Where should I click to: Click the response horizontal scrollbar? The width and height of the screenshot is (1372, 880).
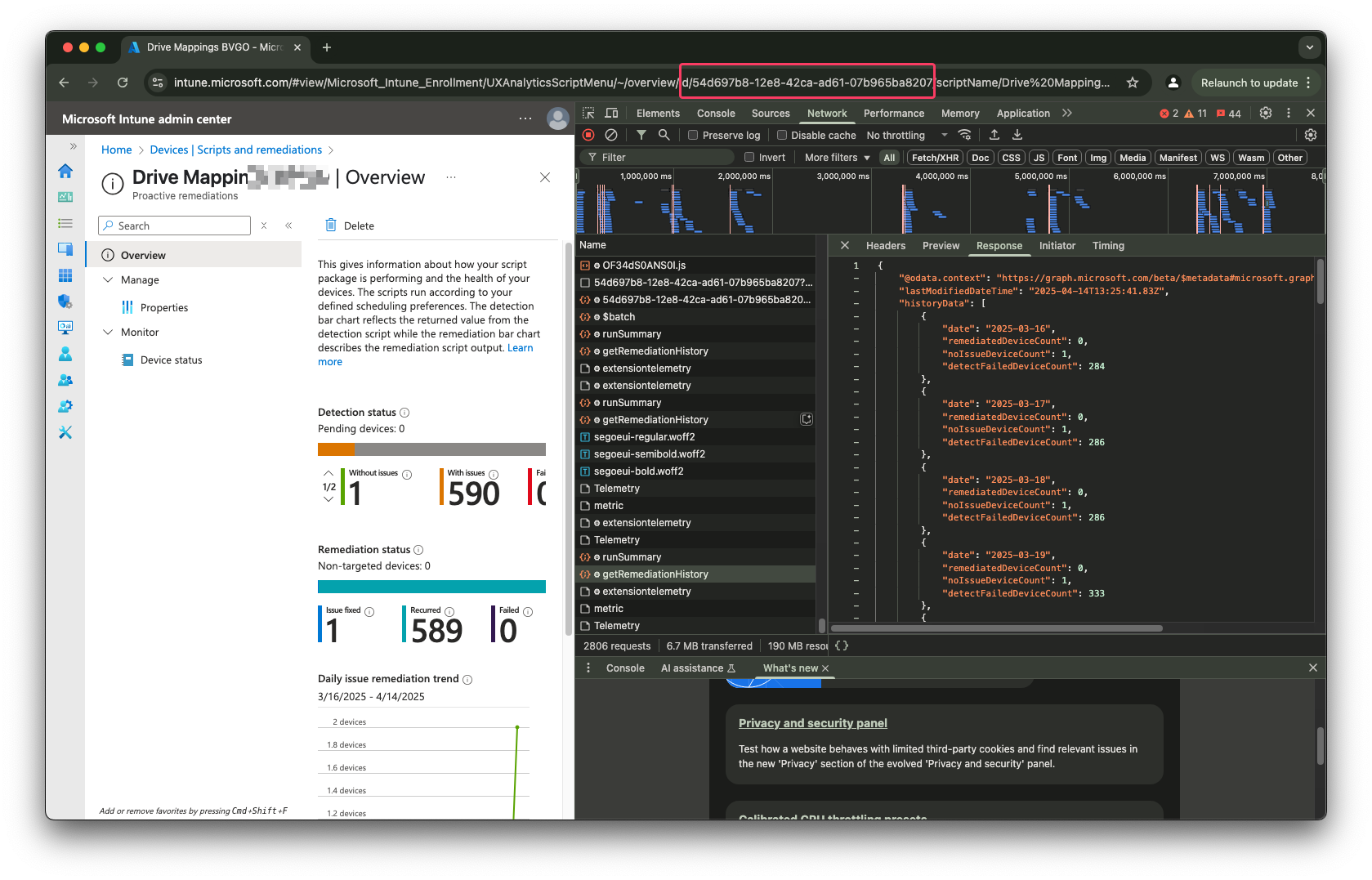997,628
